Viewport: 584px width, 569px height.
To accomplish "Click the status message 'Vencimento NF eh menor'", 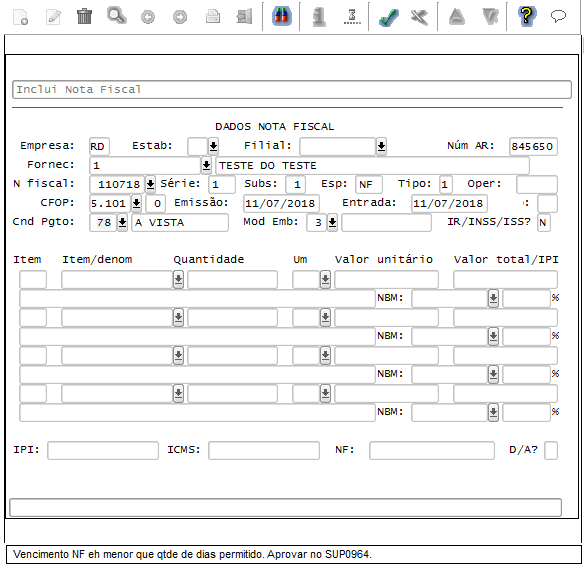I will 192,554.
